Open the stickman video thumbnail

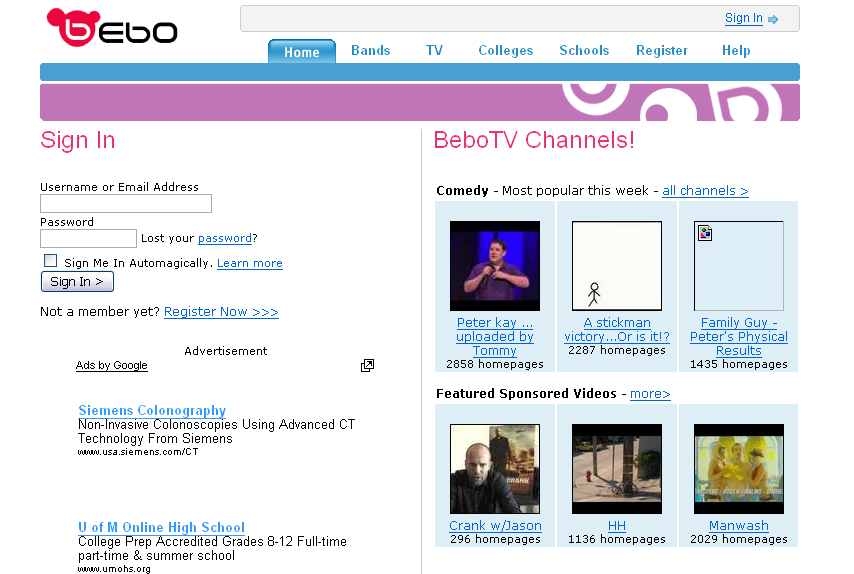coord(617,266)
